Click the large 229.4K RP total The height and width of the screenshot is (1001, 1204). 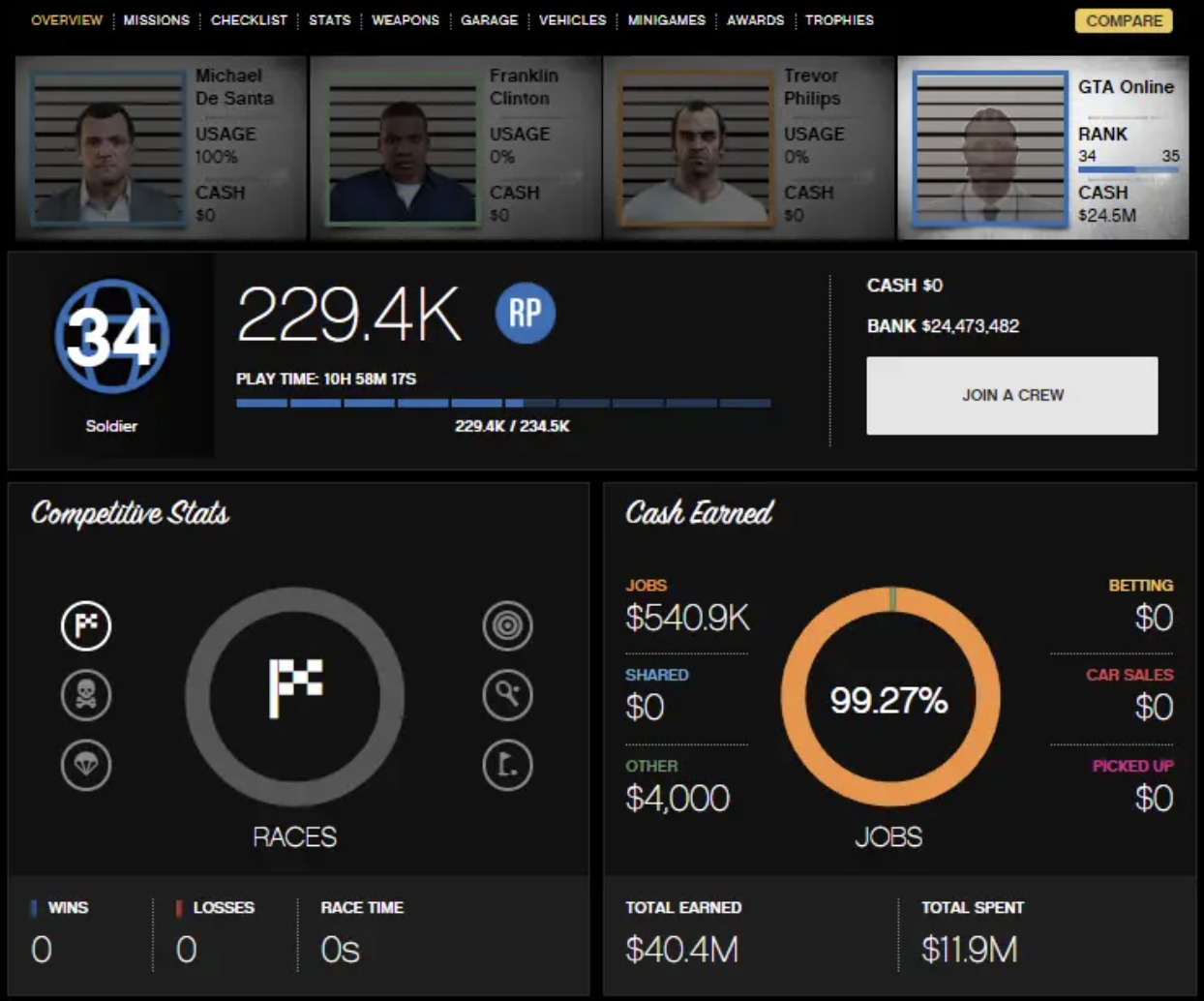coord(348,315)
